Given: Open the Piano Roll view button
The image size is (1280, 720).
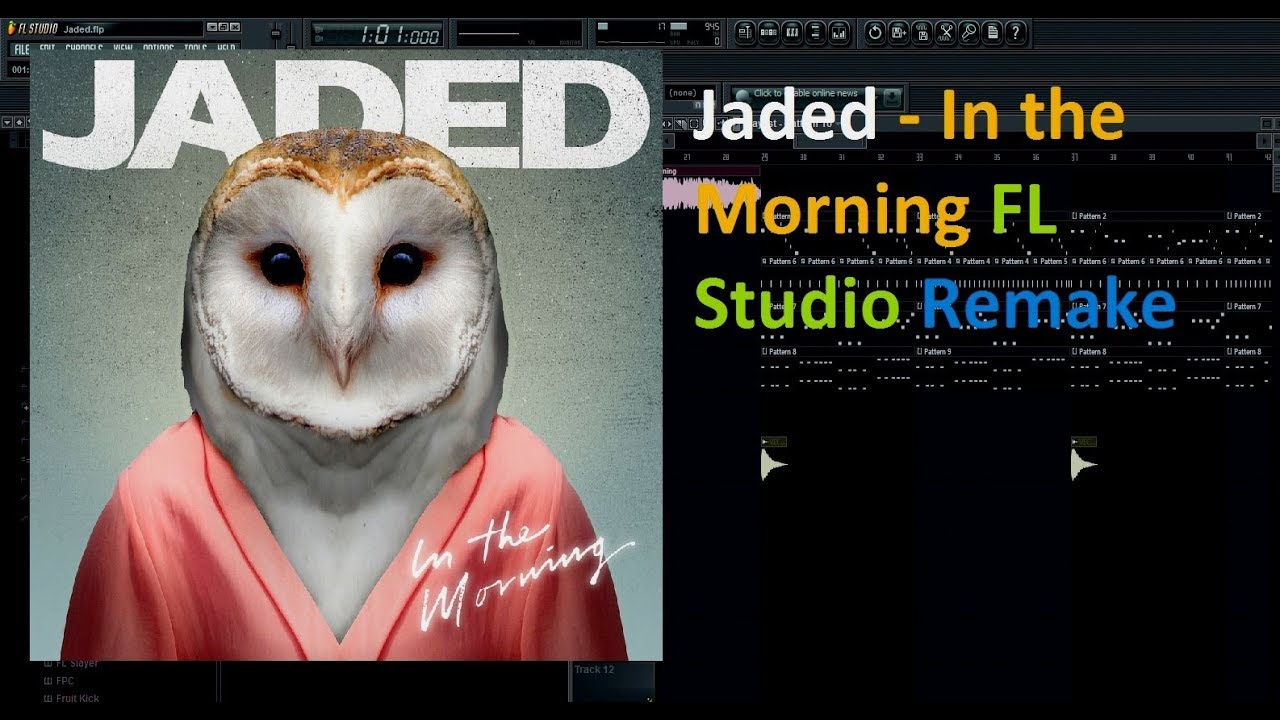Looking at the screenshot, I should 792,33.
